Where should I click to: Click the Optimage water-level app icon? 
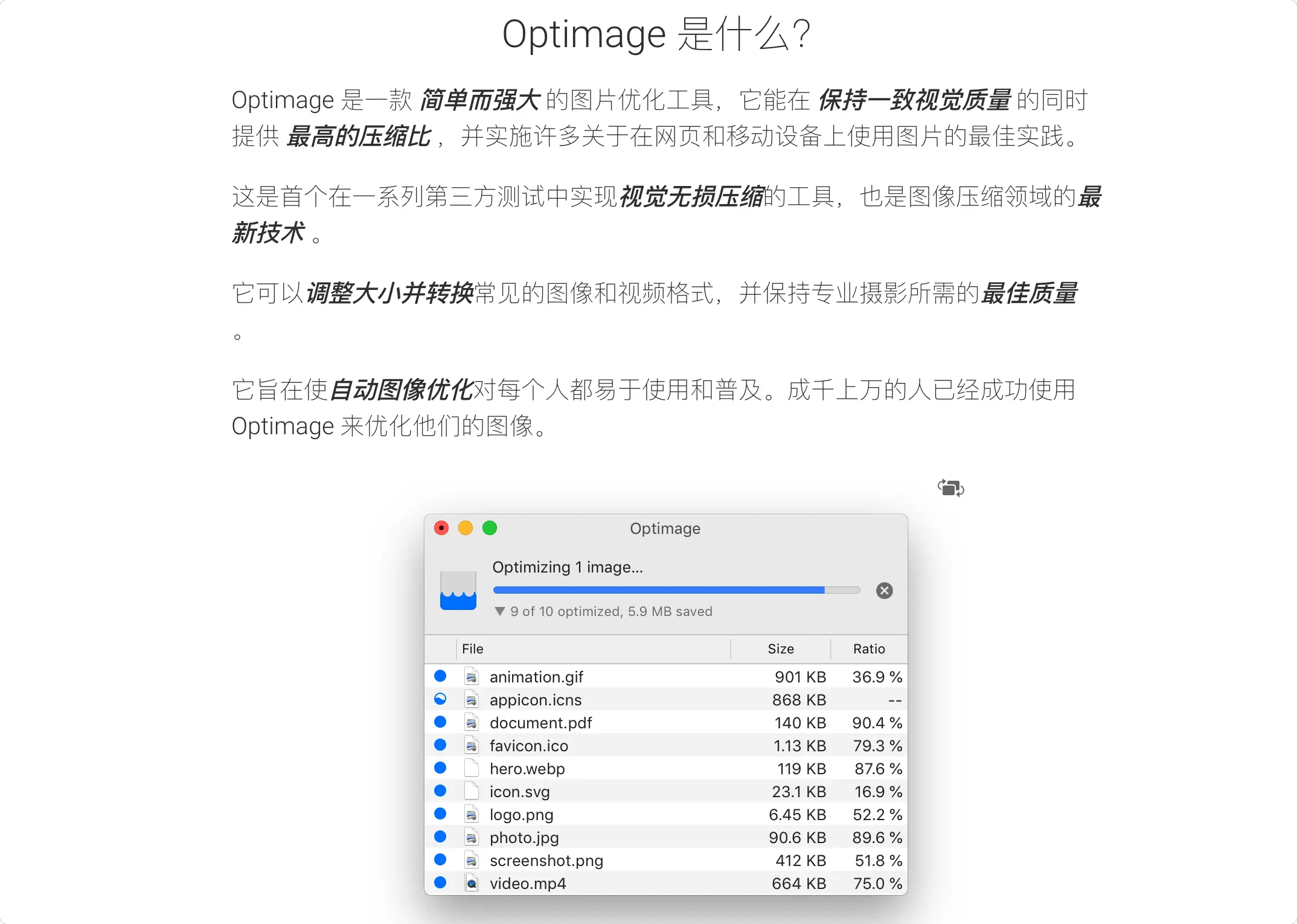[458, 591]
